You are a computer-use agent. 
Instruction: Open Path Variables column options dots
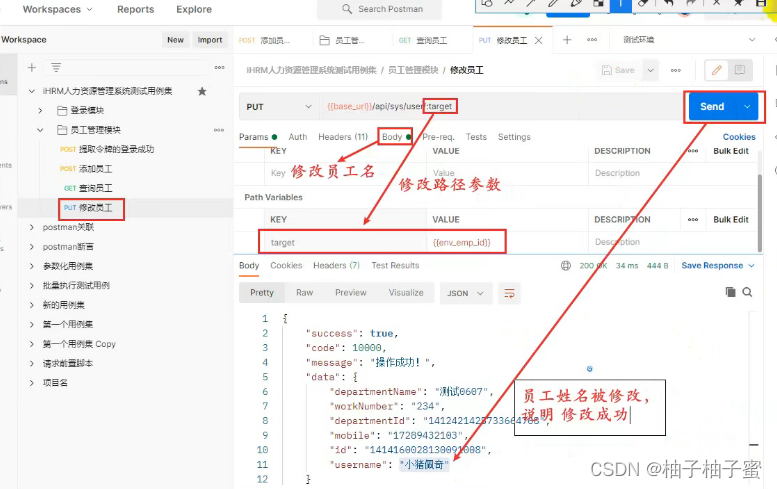click(x=693, y=219)
